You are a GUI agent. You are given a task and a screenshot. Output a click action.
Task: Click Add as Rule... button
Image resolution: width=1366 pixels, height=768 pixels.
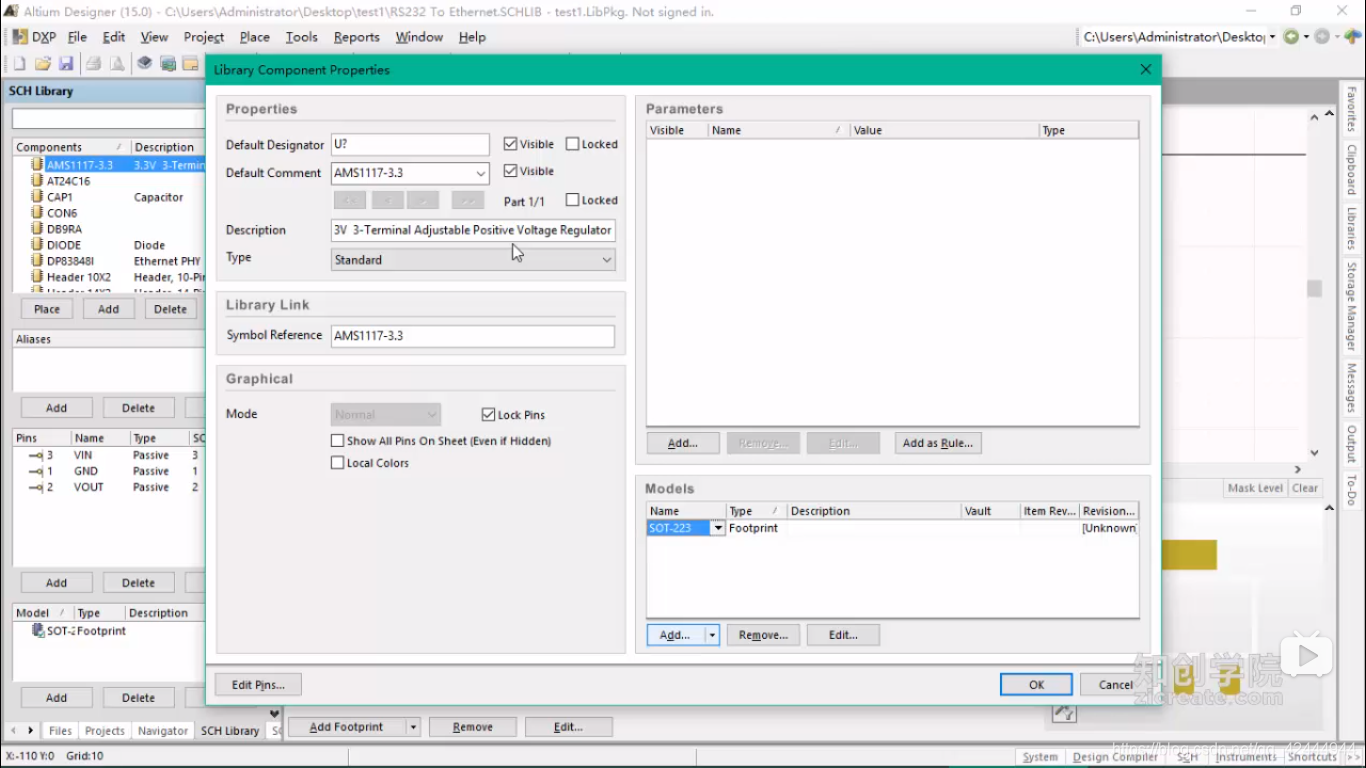coord(937,443)
